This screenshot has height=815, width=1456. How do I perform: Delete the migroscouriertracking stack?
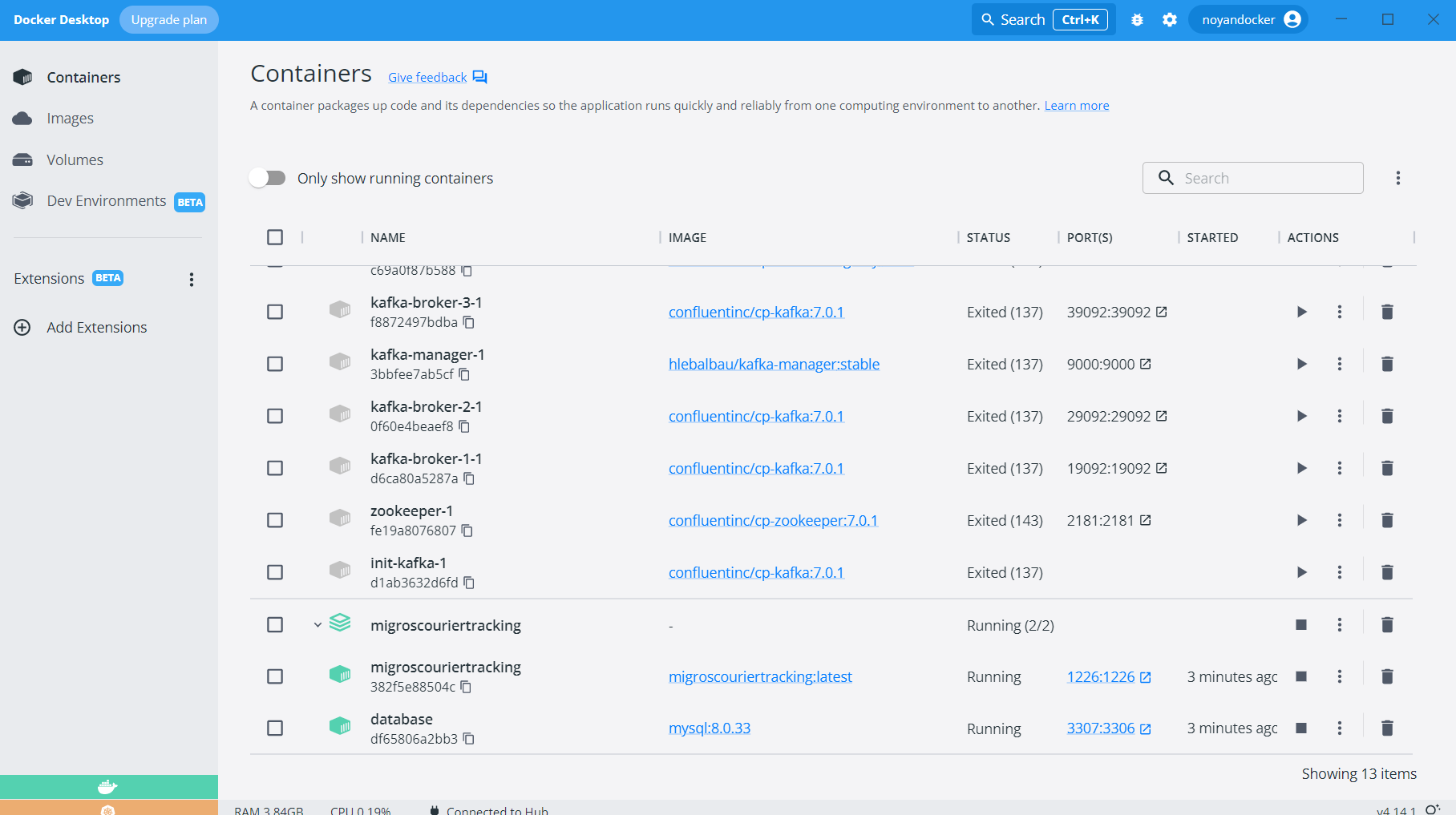coord(1387,624)
